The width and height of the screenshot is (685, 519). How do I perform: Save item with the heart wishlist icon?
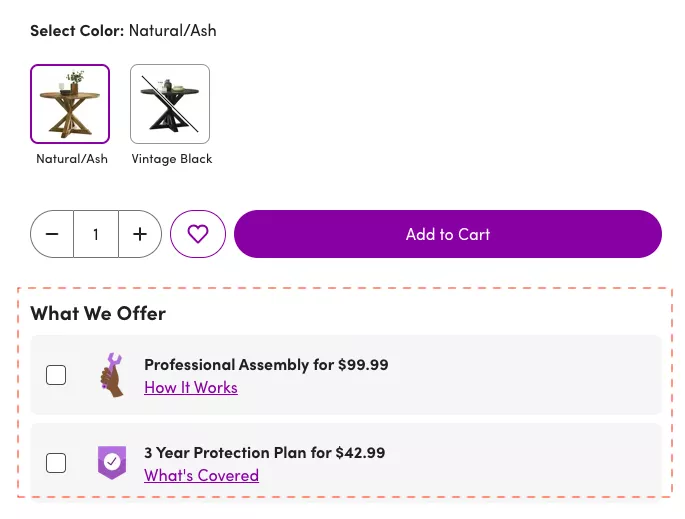click(x=198, y=234)
